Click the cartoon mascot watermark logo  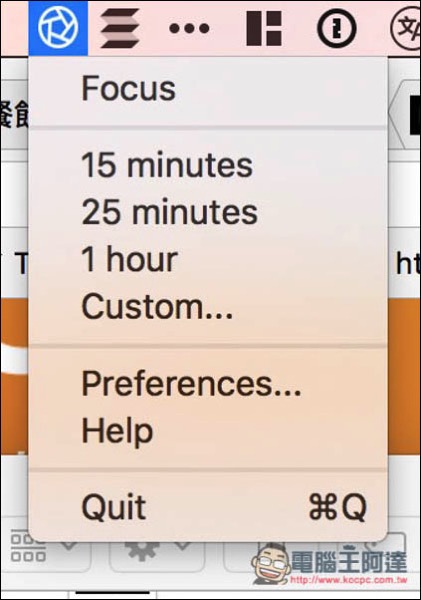point(270,564)
